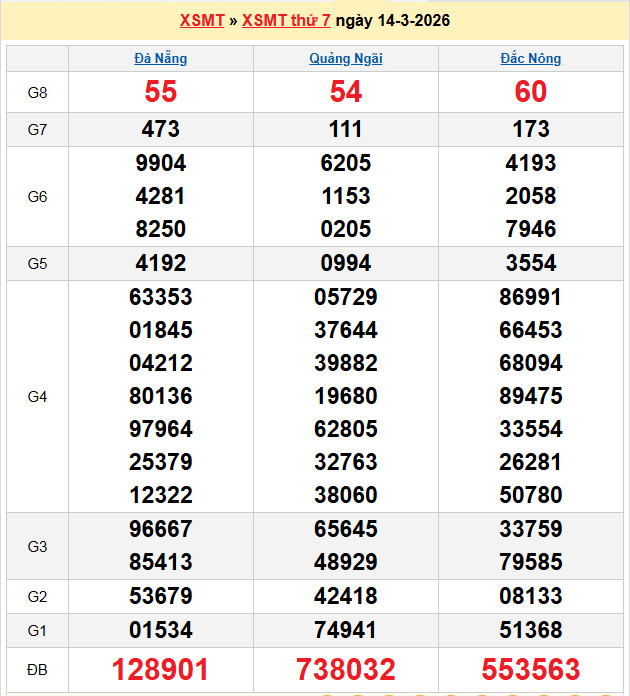Select the Quảng Ngãi column header link
Viewport: 630px width, 696px height.
pos(345,58)
